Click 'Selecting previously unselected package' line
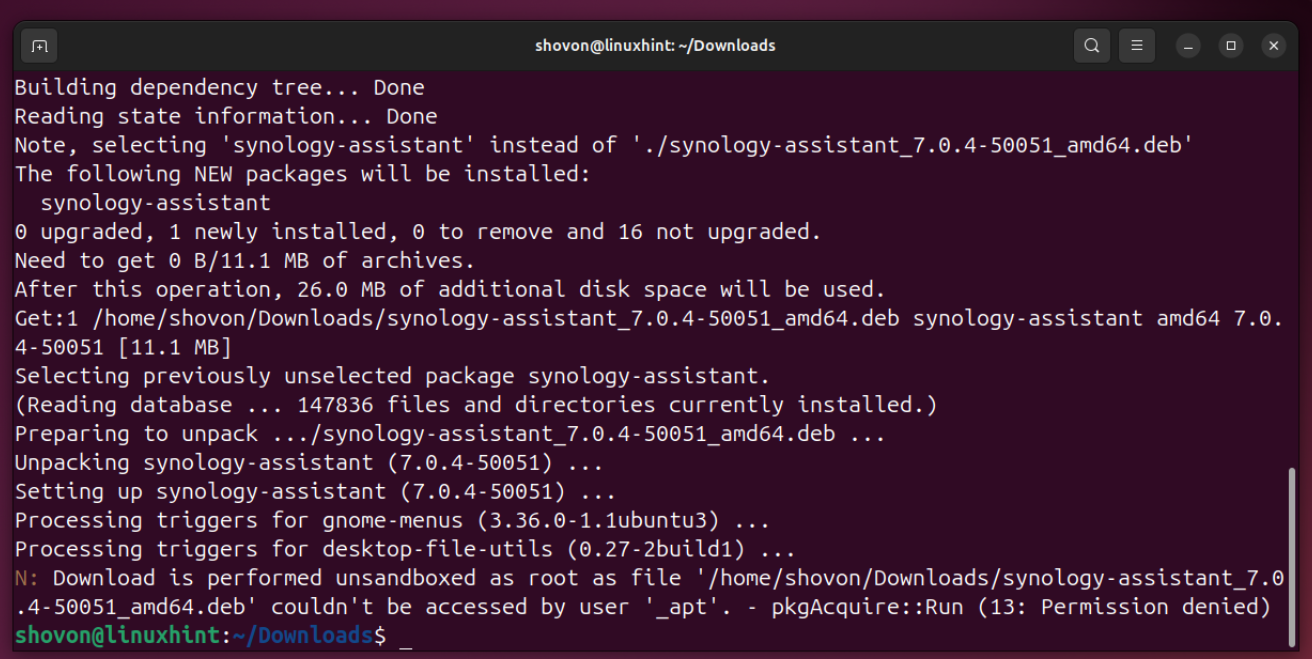The width and height of the screenshot is (1312, 659). pos(393,377)
